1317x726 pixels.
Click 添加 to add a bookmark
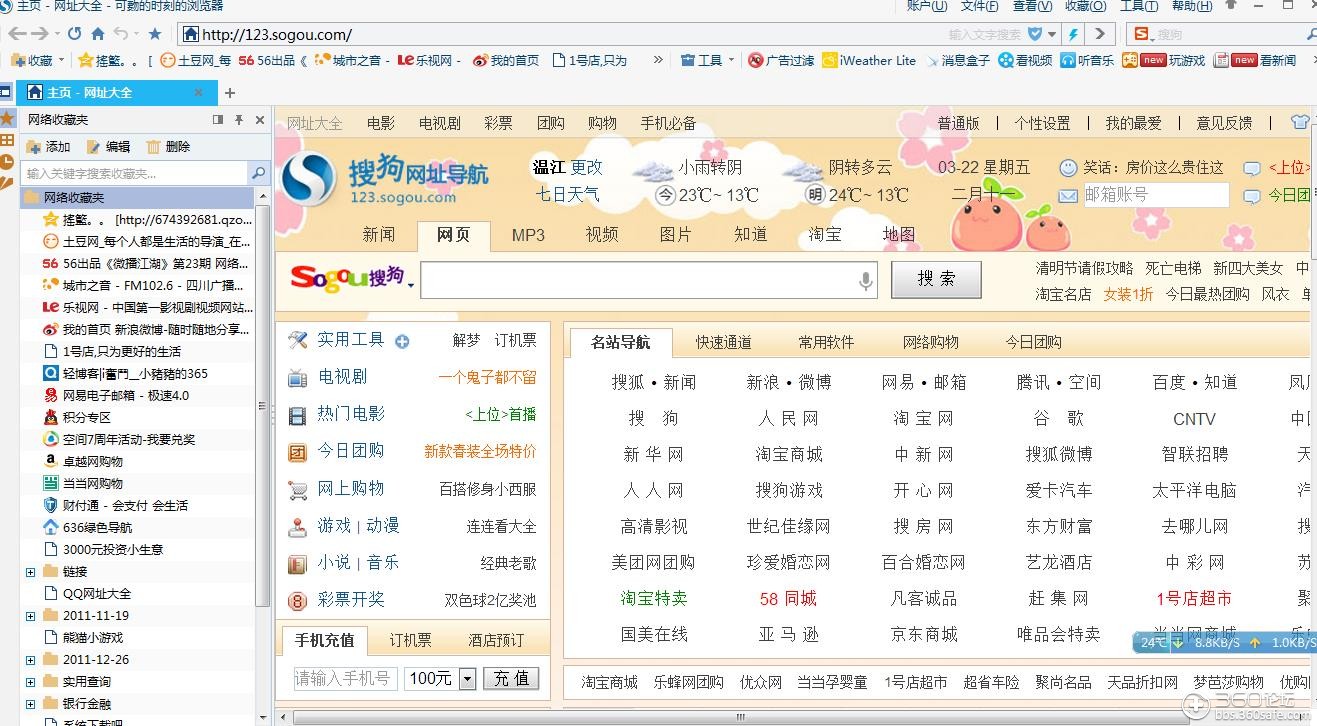click(49, 146)
